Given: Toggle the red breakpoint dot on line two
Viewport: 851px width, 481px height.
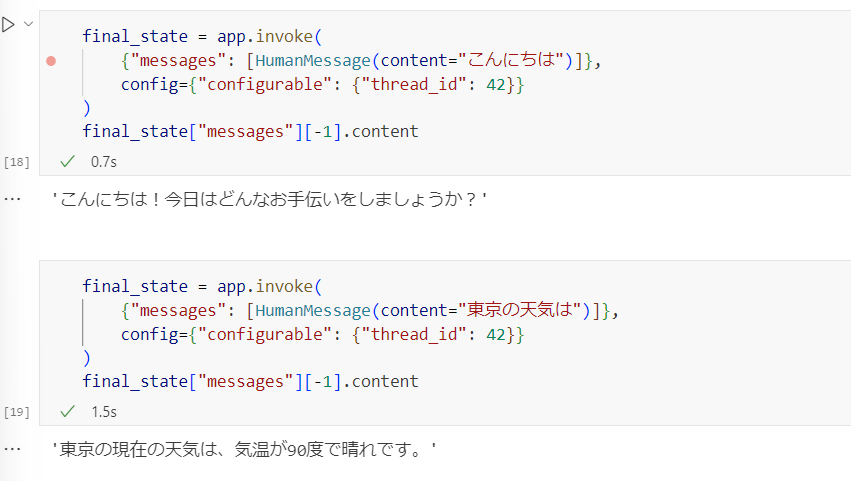Looking at the screenshot, I should click(51, 61).
